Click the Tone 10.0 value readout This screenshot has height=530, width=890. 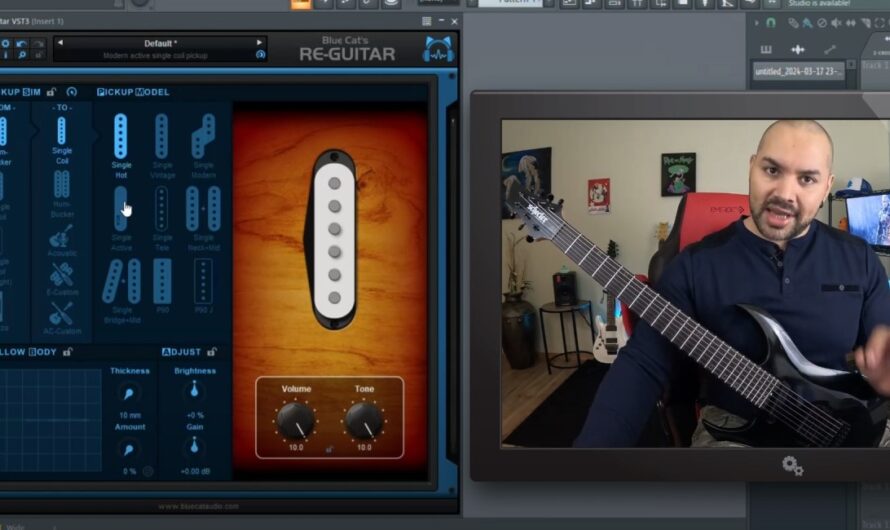364,448
